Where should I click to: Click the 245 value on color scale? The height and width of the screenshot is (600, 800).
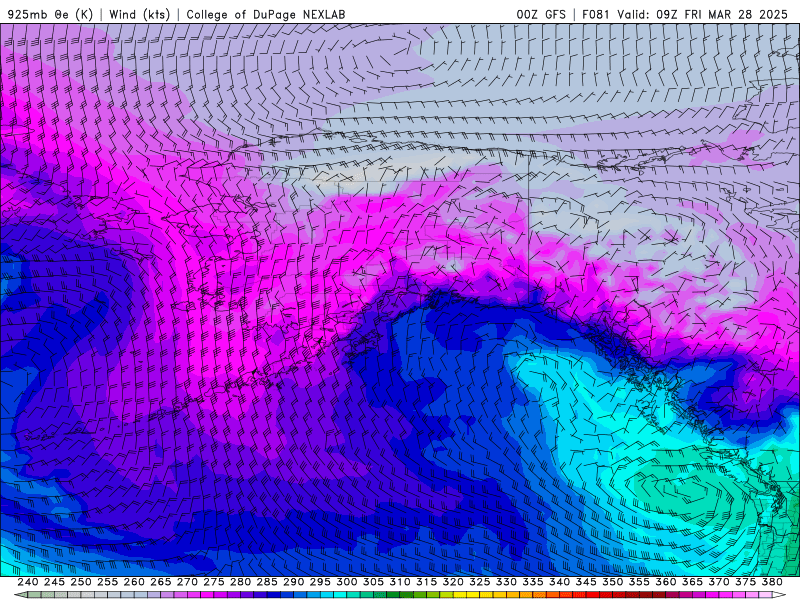point(54,582)
